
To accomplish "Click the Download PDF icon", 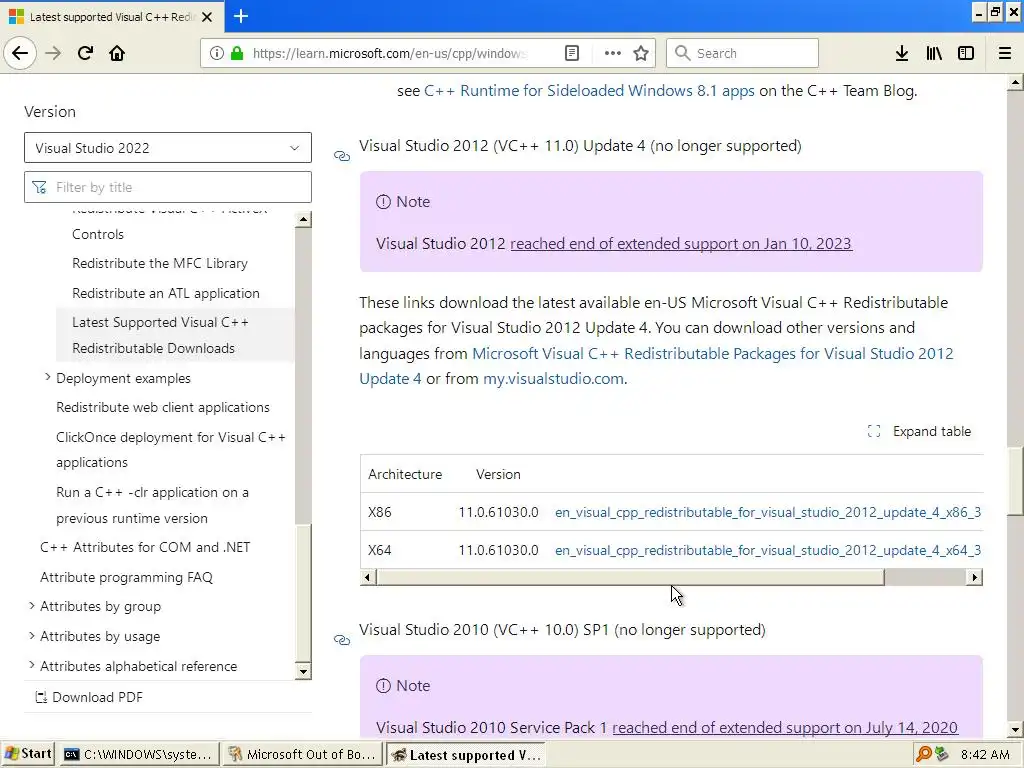I will (x=40, y=697).
